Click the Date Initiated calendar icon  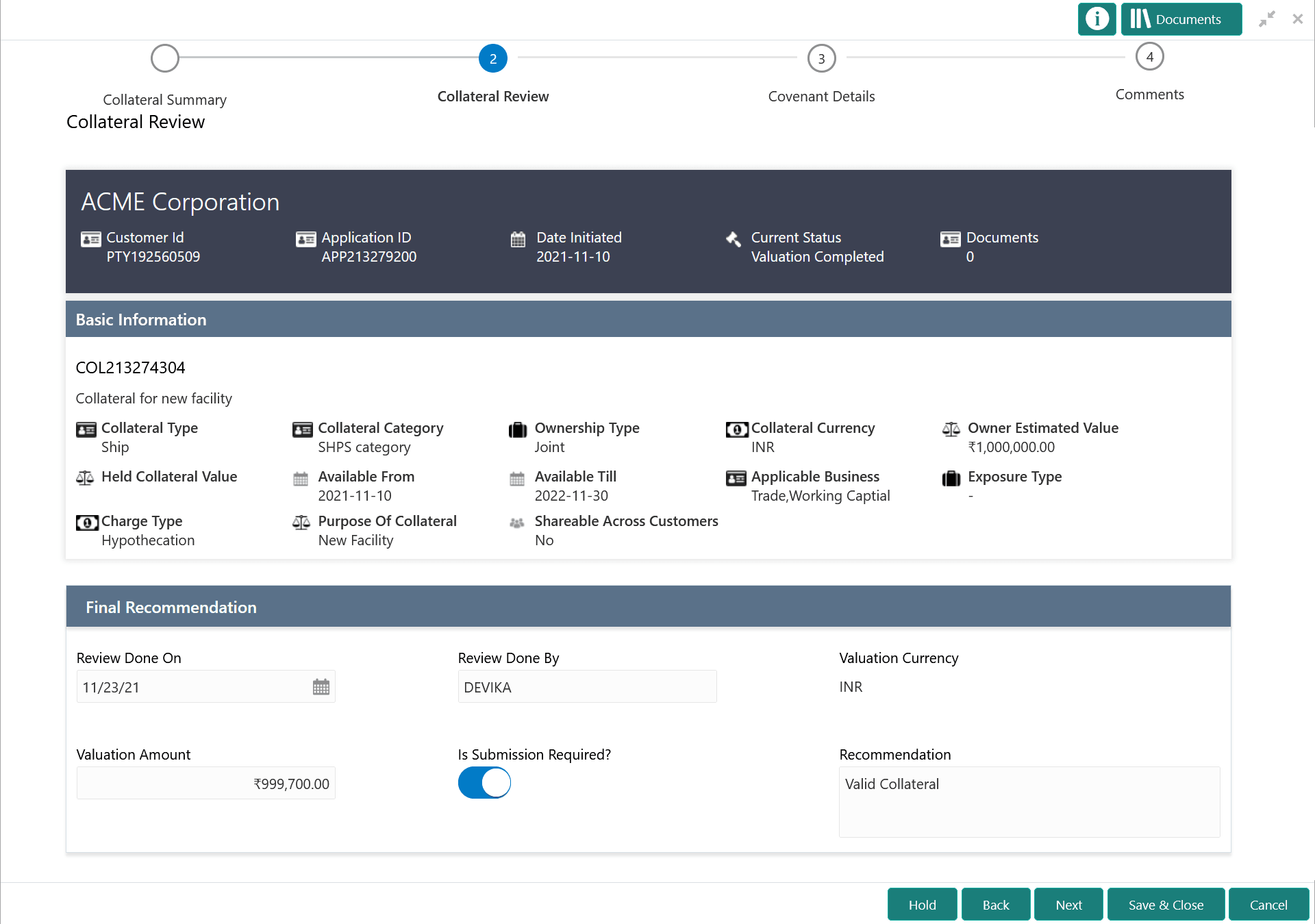518,239
